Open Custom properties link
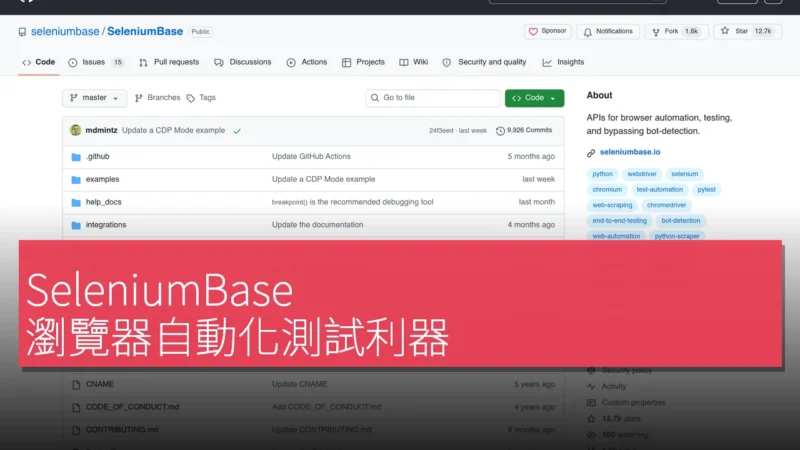Image resolution: width=800 pixels, height=450 pixels. click(x=634, y=403)
